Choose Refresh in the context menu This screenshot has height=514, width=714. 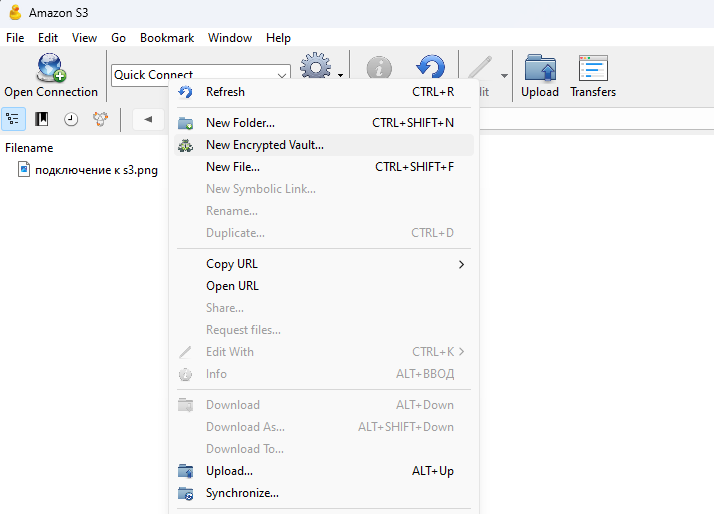tap(225, 92)
